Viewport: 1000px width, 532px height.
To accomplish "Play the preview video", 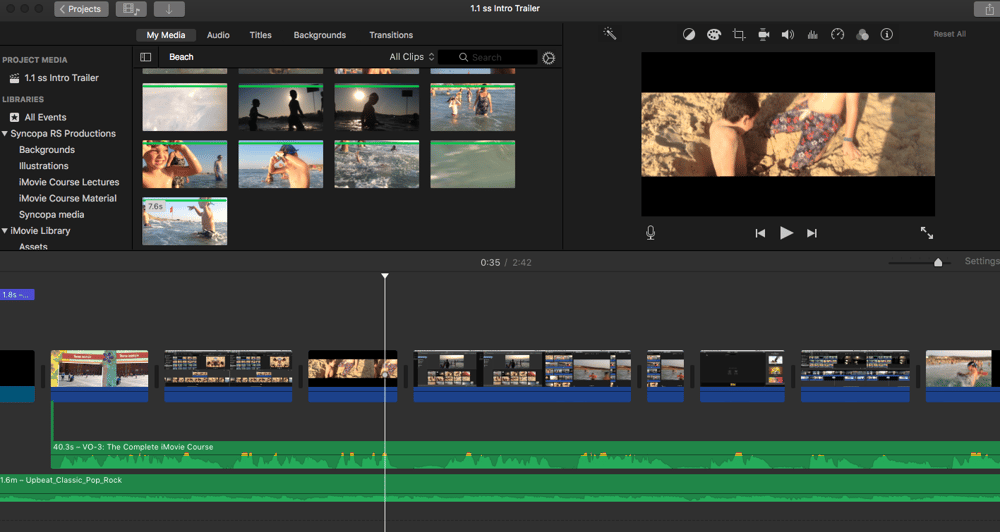I will point(786,233).
